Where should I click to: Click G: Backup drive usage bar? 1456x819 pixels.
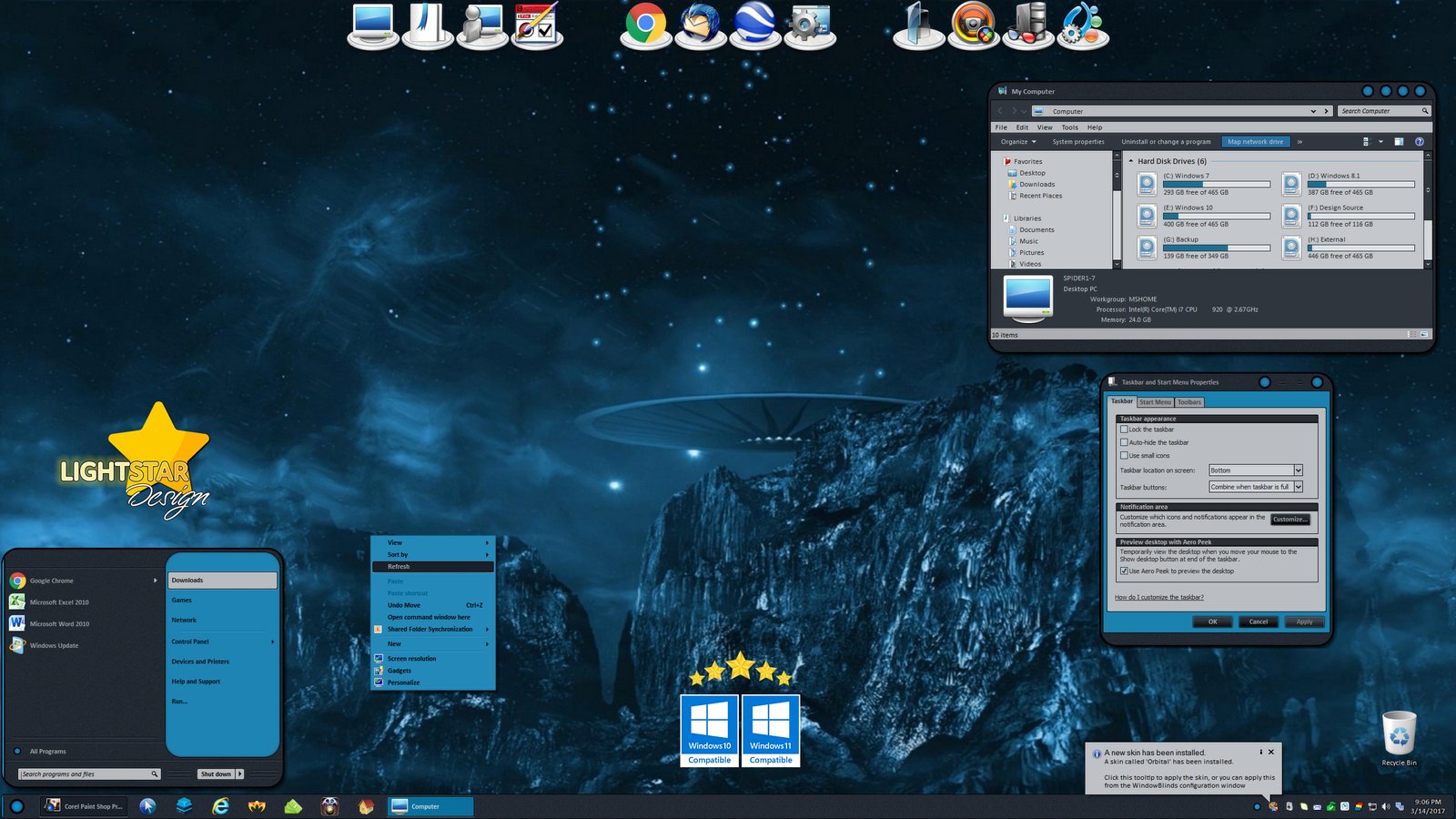click(x=1217, y=248)
